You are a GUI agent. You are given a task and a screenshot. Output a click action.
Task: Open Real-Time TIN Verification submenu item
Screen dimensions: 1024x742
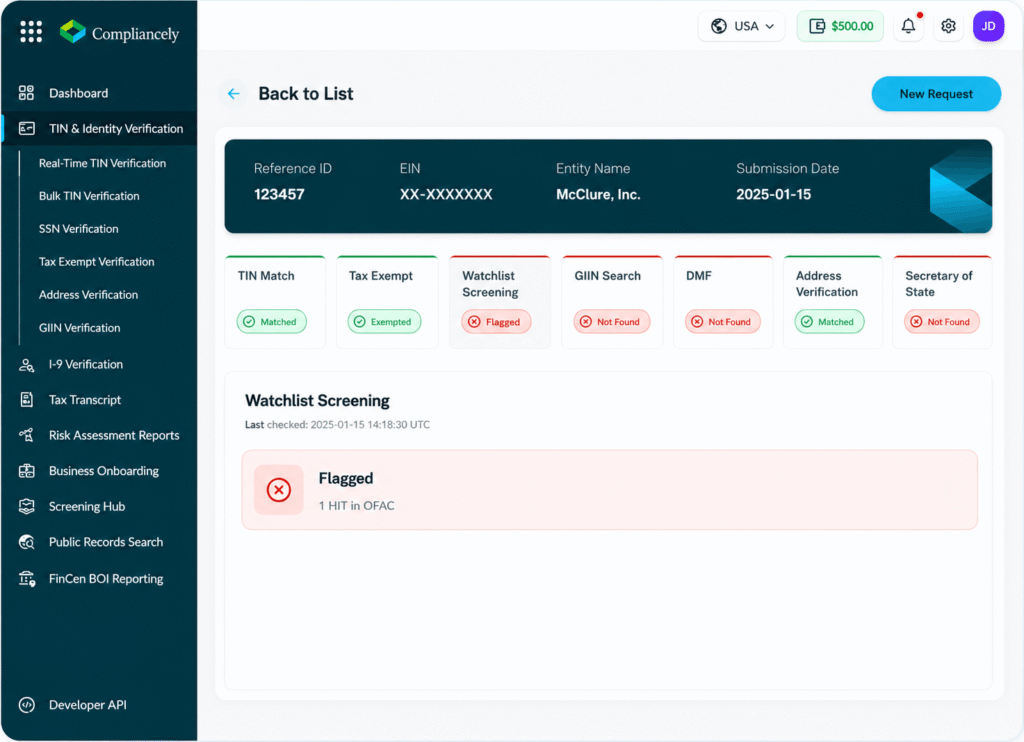coord(103,163)
